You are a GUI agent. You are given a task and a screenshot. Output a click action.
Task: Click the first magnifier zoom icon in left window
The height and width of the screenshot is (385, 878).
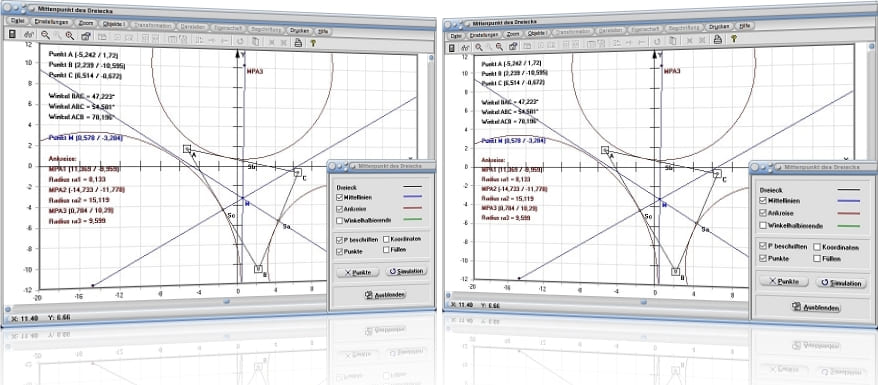click(x=45, y=35)
